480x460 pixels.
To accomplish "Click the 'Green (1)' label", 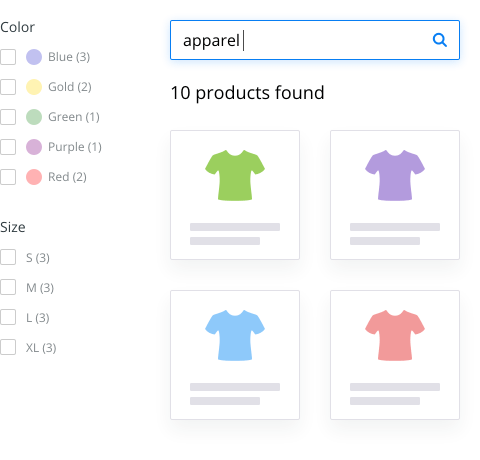I will 74,117.
